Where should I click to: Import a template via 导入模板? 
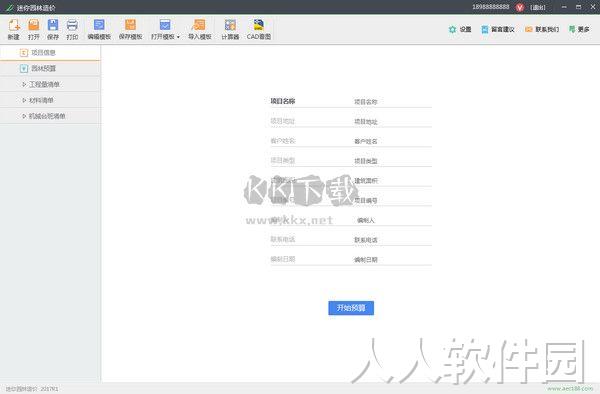point(199,29)
